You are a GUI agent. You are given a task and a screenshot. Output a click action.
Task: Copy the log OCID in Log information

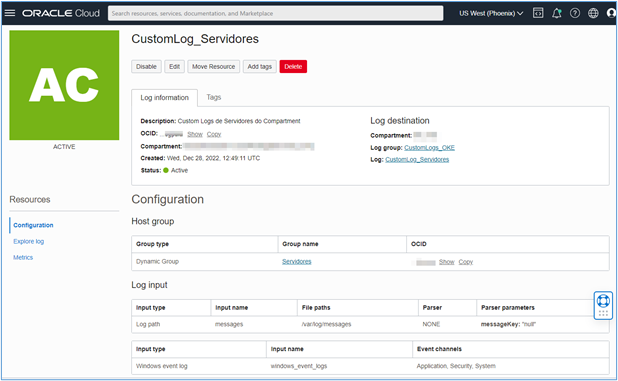pos(214,134)
